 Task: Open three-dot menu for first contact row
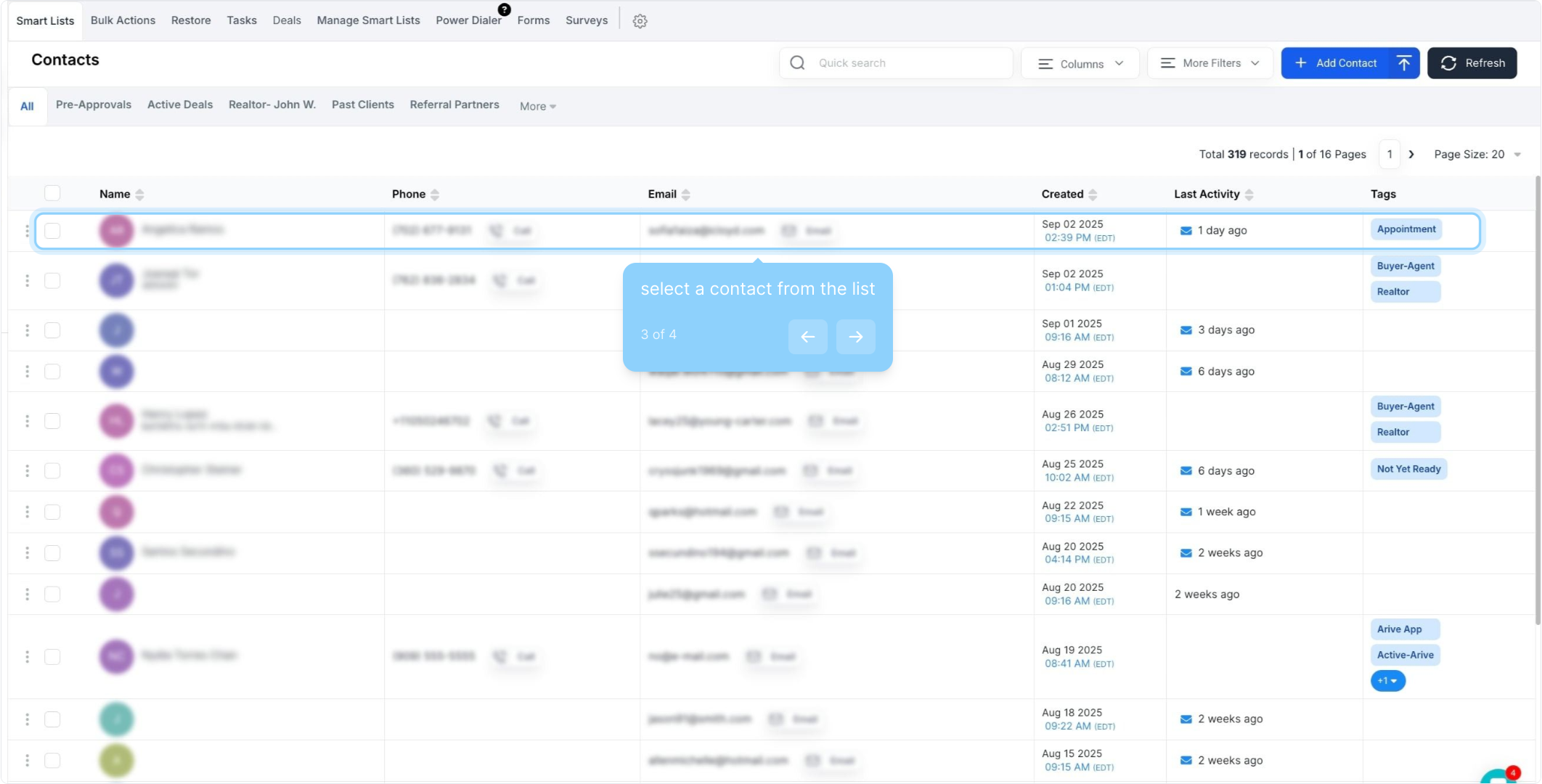click(27, 231)
